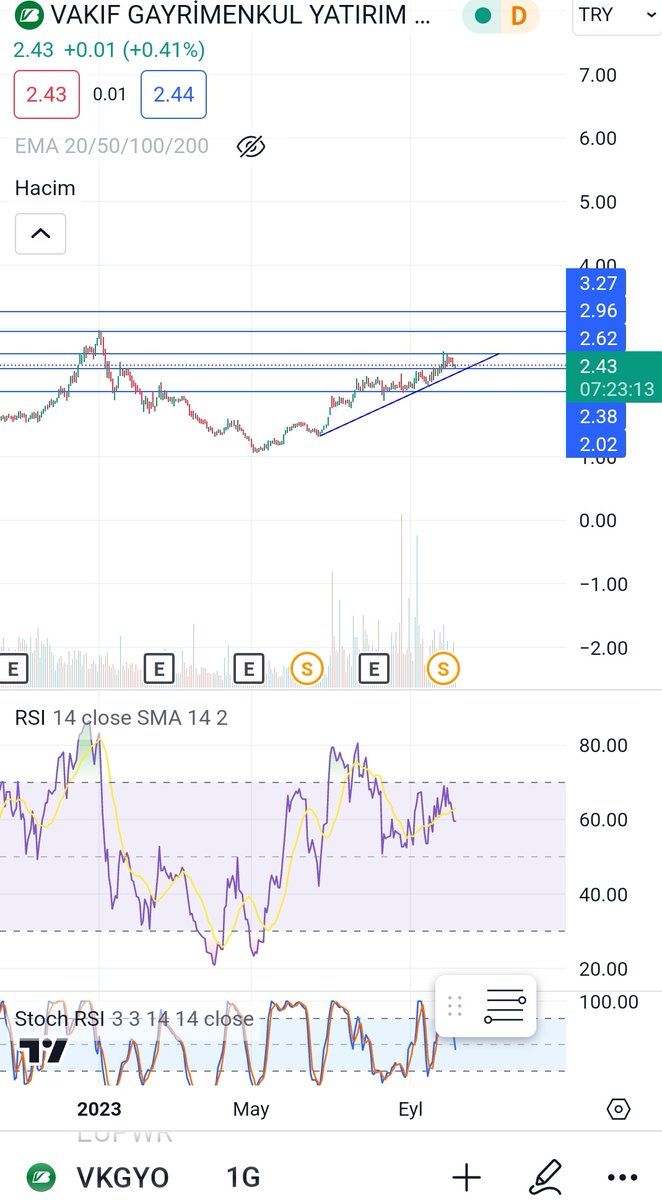
Task: Click the 2.02 price level label
Action: [598, 444]
